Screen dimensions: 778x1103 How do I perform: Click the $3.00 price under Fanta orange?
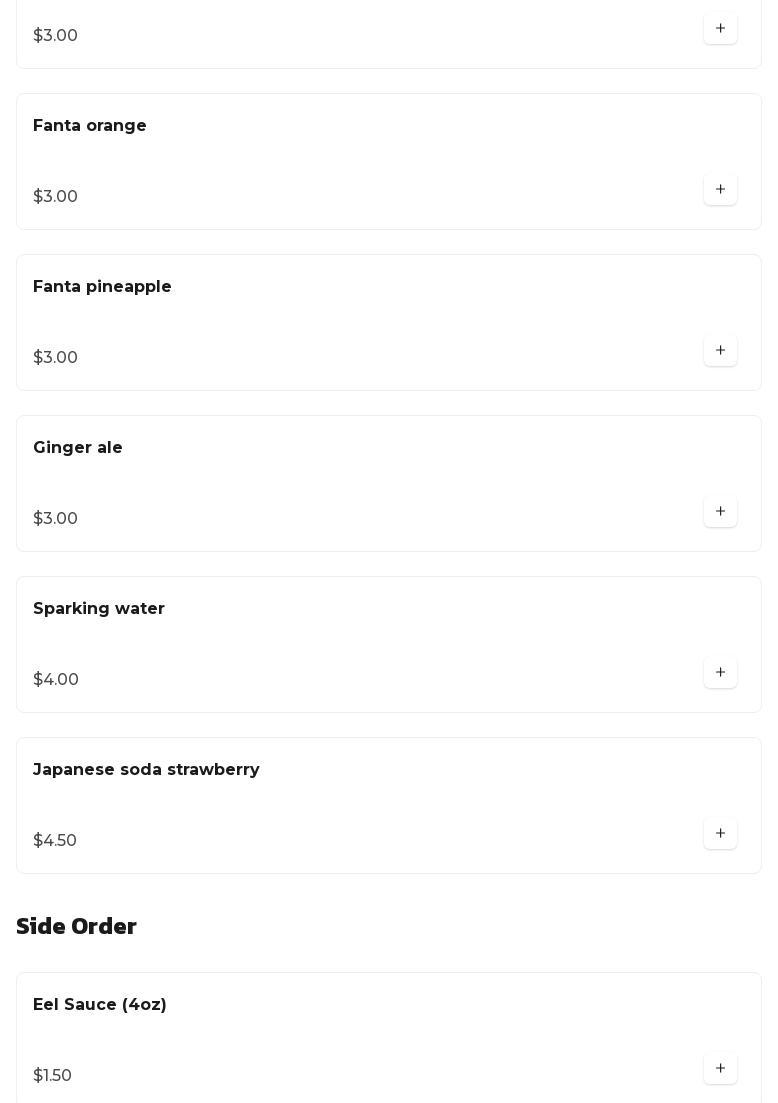[55, 197]
